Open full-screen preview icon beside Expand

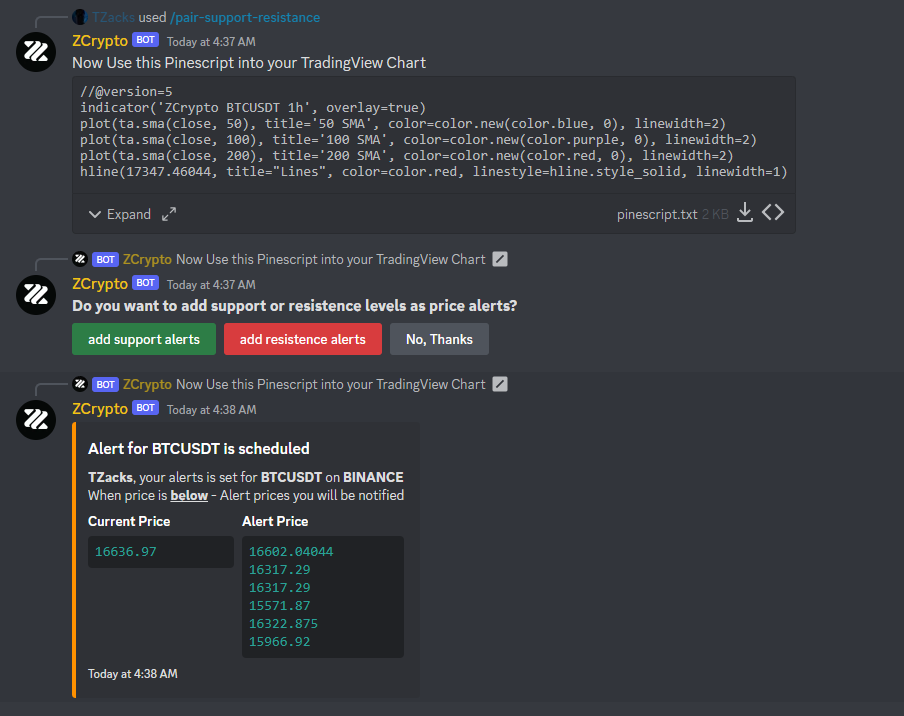[169, 214]
